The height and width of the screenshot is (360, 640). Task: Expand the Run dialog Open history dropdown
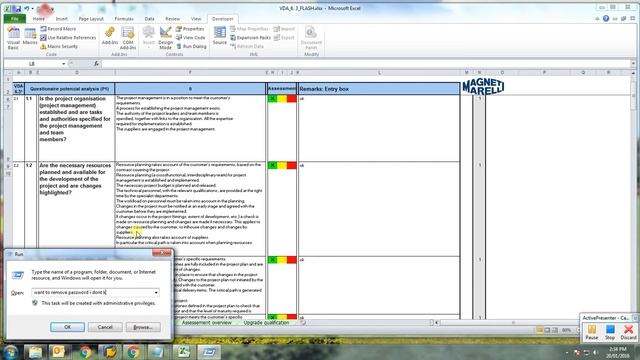tap(156, 292)
